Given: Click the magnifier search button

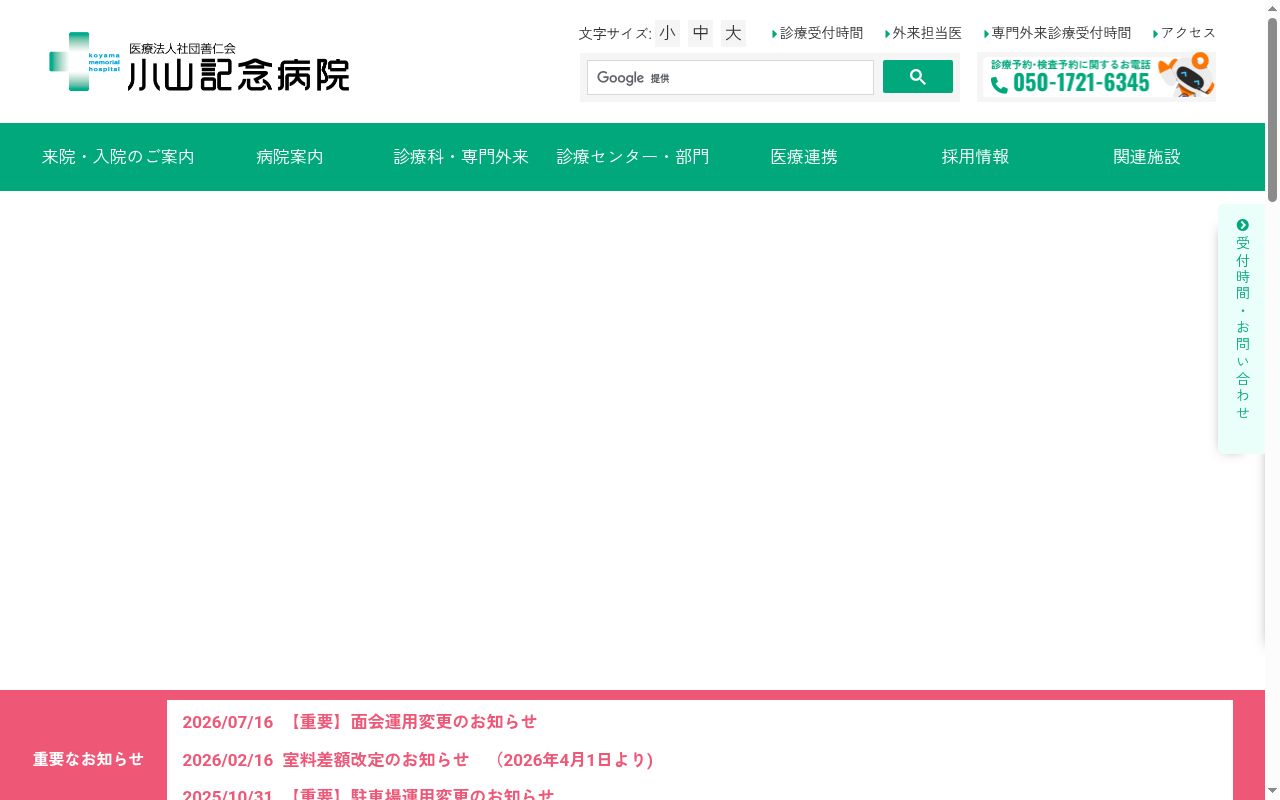Looking at the screenshot, I should click(918, 77).
